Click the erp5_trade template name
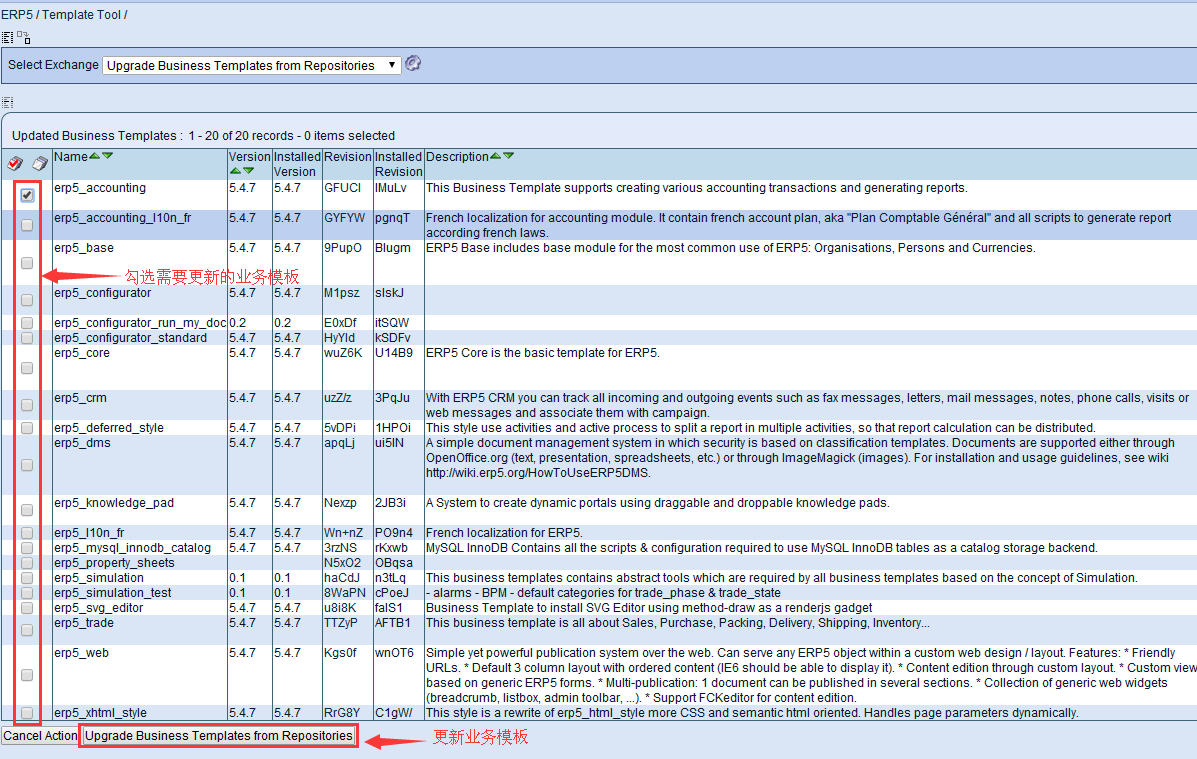Viewport: 1197px width, 759px height. (x=84, y=623)
